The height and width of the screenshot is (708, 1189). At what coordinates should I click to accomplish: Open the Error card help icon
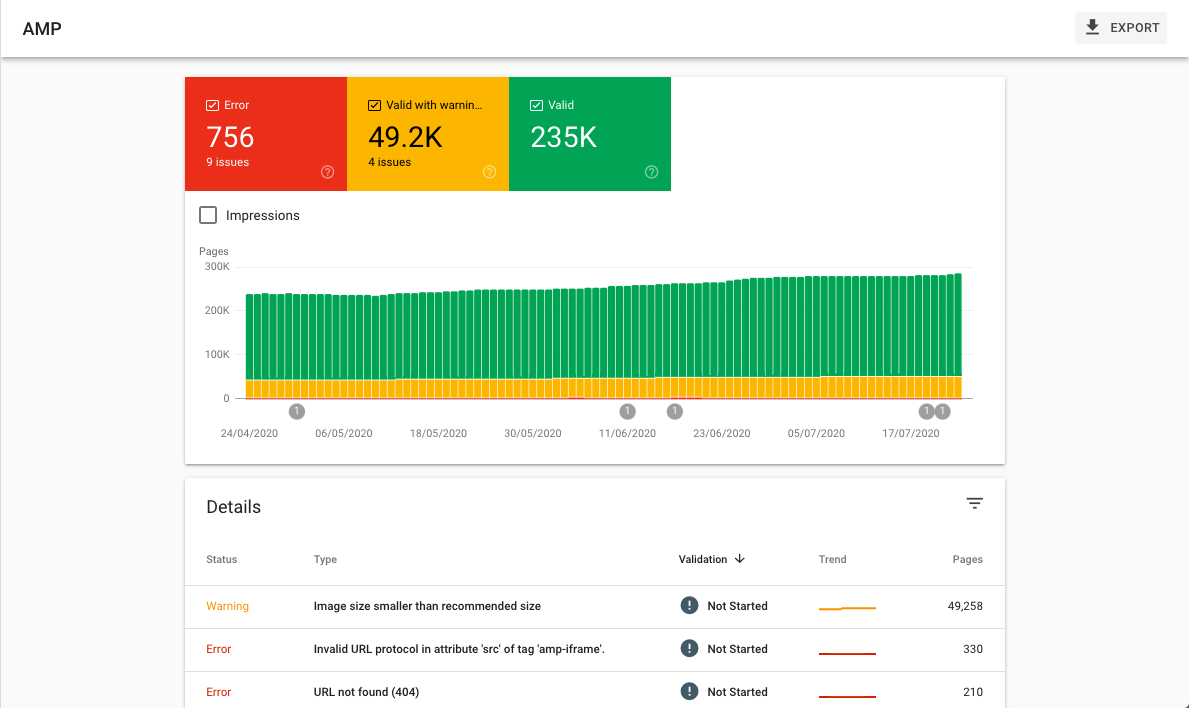[327, 171]
